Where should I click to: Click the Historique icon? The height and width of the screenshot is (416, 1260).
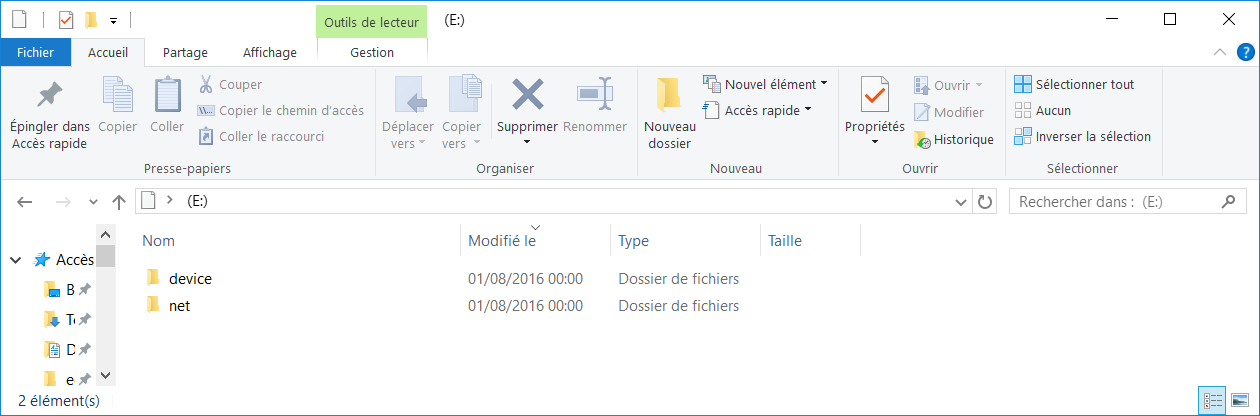922,140
